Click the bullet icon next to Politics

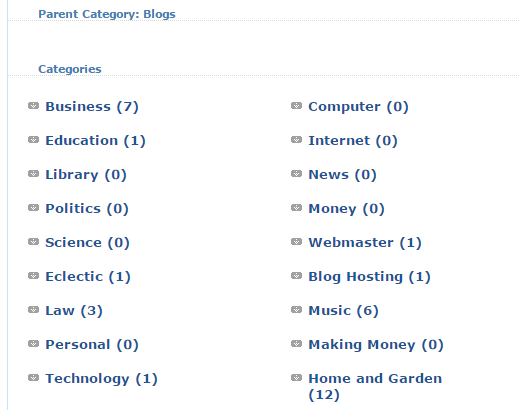pos(33,208)
